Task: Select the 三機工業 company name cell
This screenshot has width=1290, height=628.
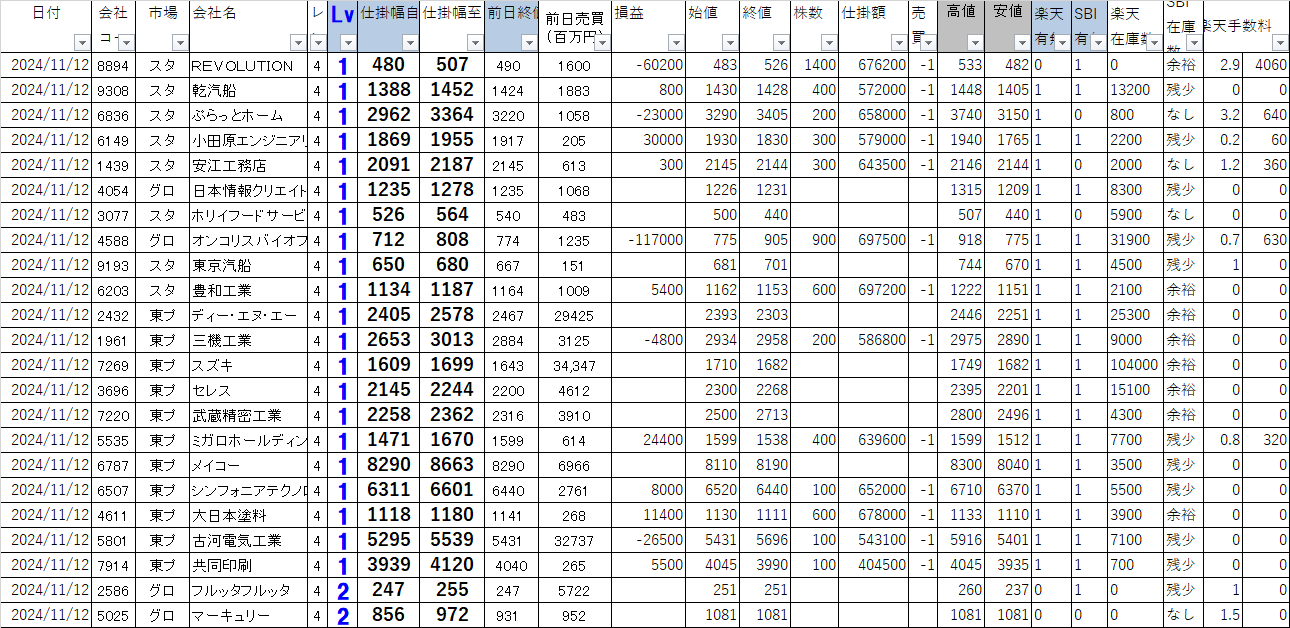Action: (249, 340)
